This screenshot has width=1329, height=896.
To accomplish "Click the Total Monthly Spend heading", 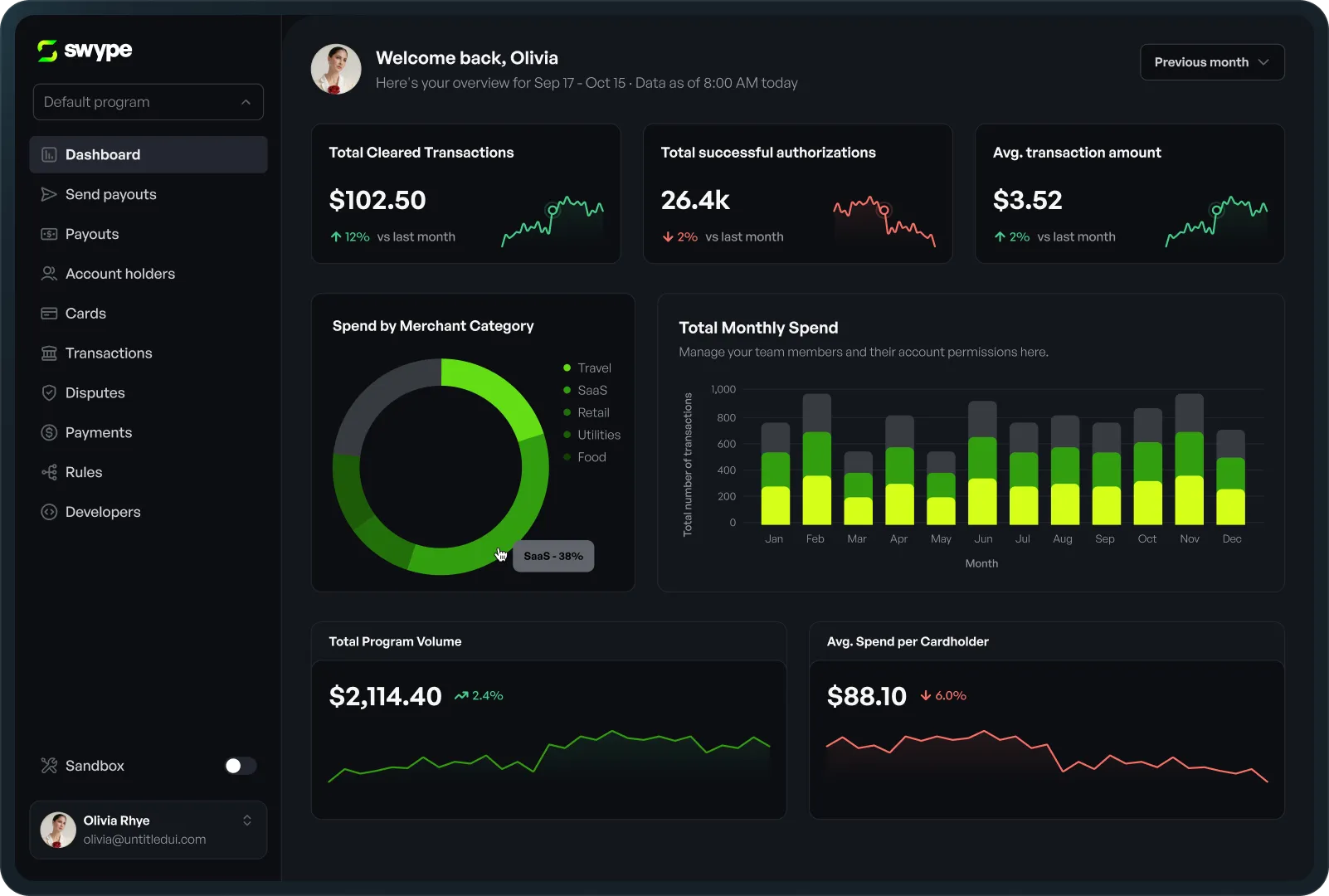I will click(758, 328).
